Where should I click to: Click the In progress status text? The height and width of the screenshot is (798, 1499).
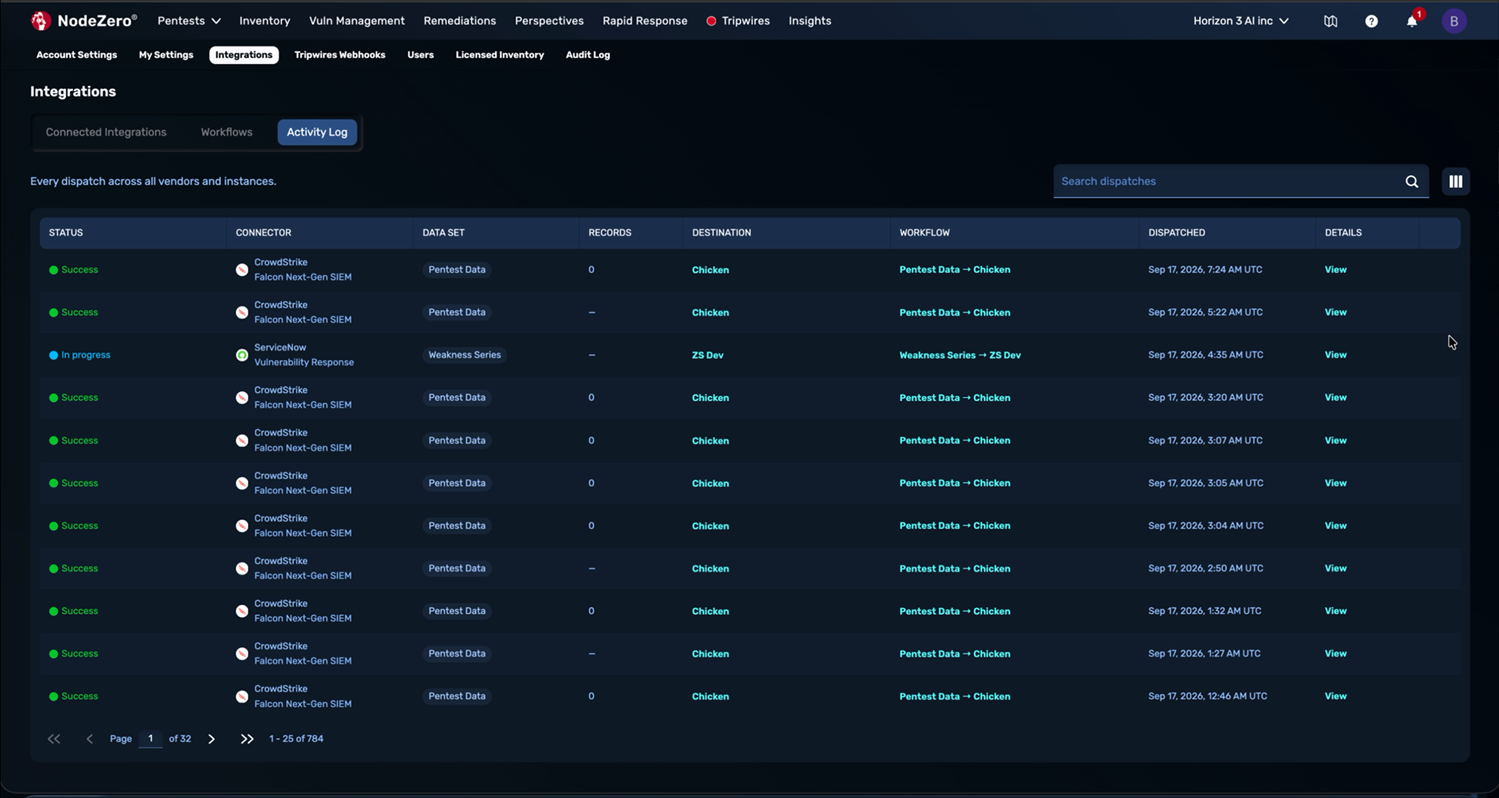click(x=86, y=355)
